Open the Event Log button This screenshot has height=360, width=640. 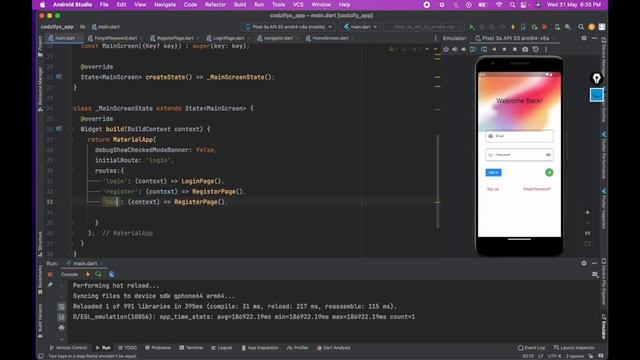[x=531, y=348]
